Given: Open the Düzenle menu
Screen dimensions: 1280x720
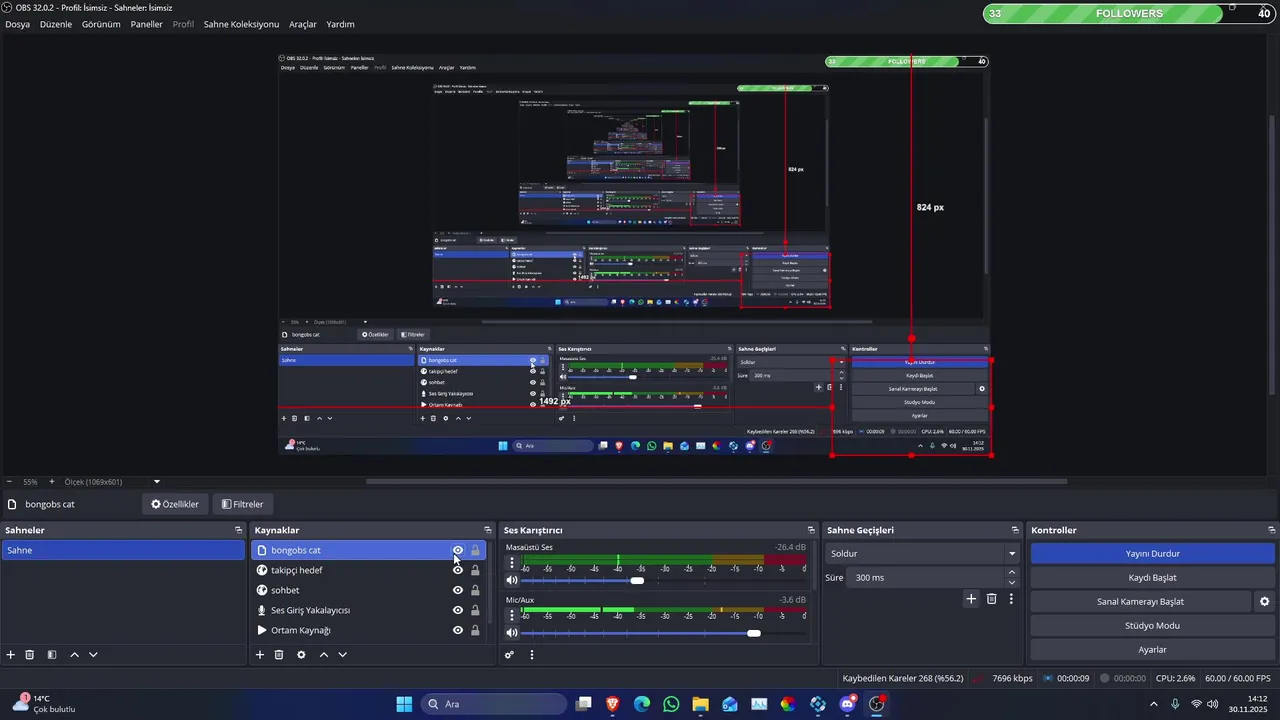Looking at the screenshot, I should [x=56, y=24].
